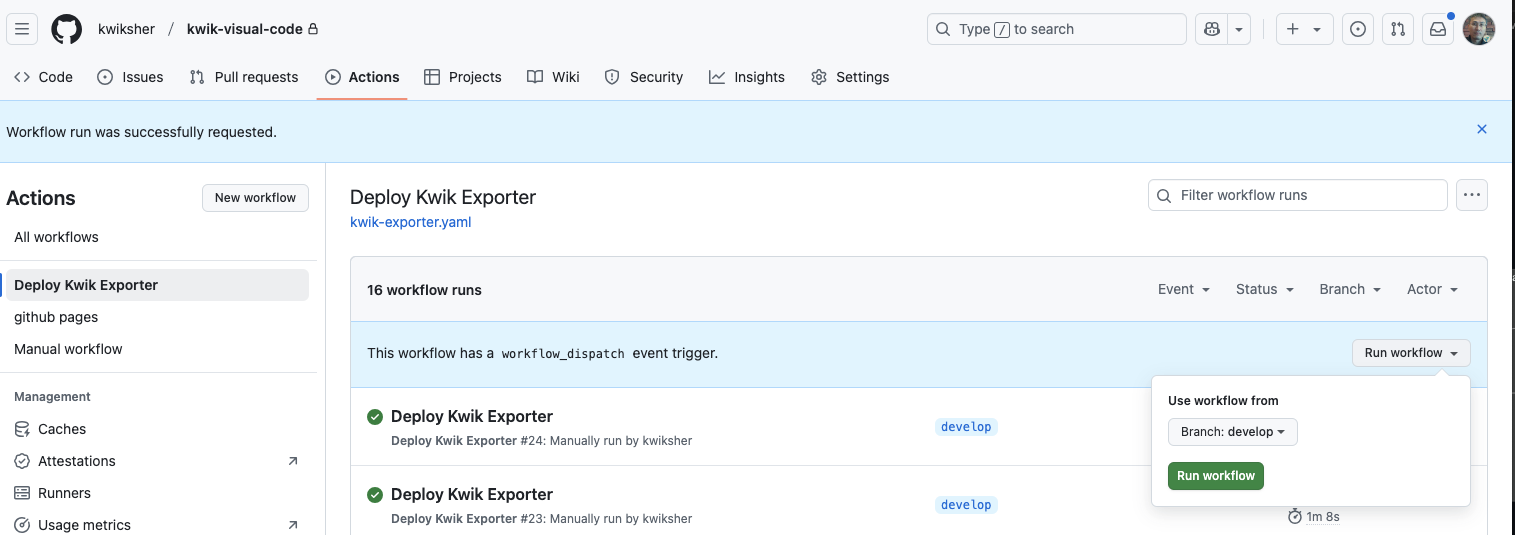
Task: Click the lock icon beside repository name
Action: 313,29
